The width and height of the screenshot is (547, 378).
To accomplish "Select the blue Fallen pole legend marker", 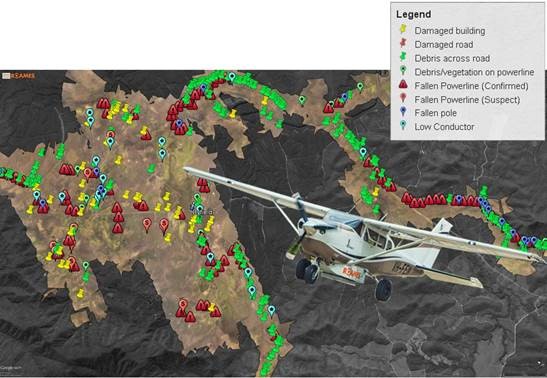I will coord(403,112).
